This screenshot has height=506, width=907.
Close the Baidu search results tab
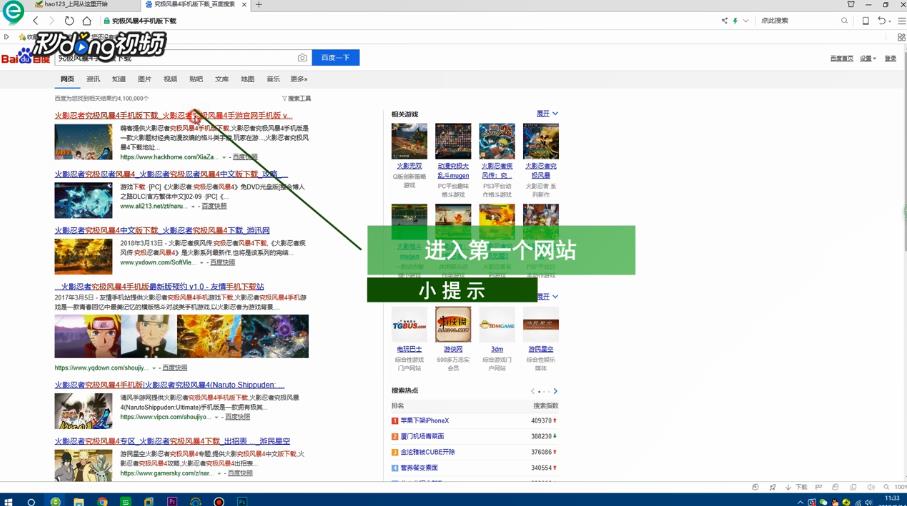pos(244,5)
